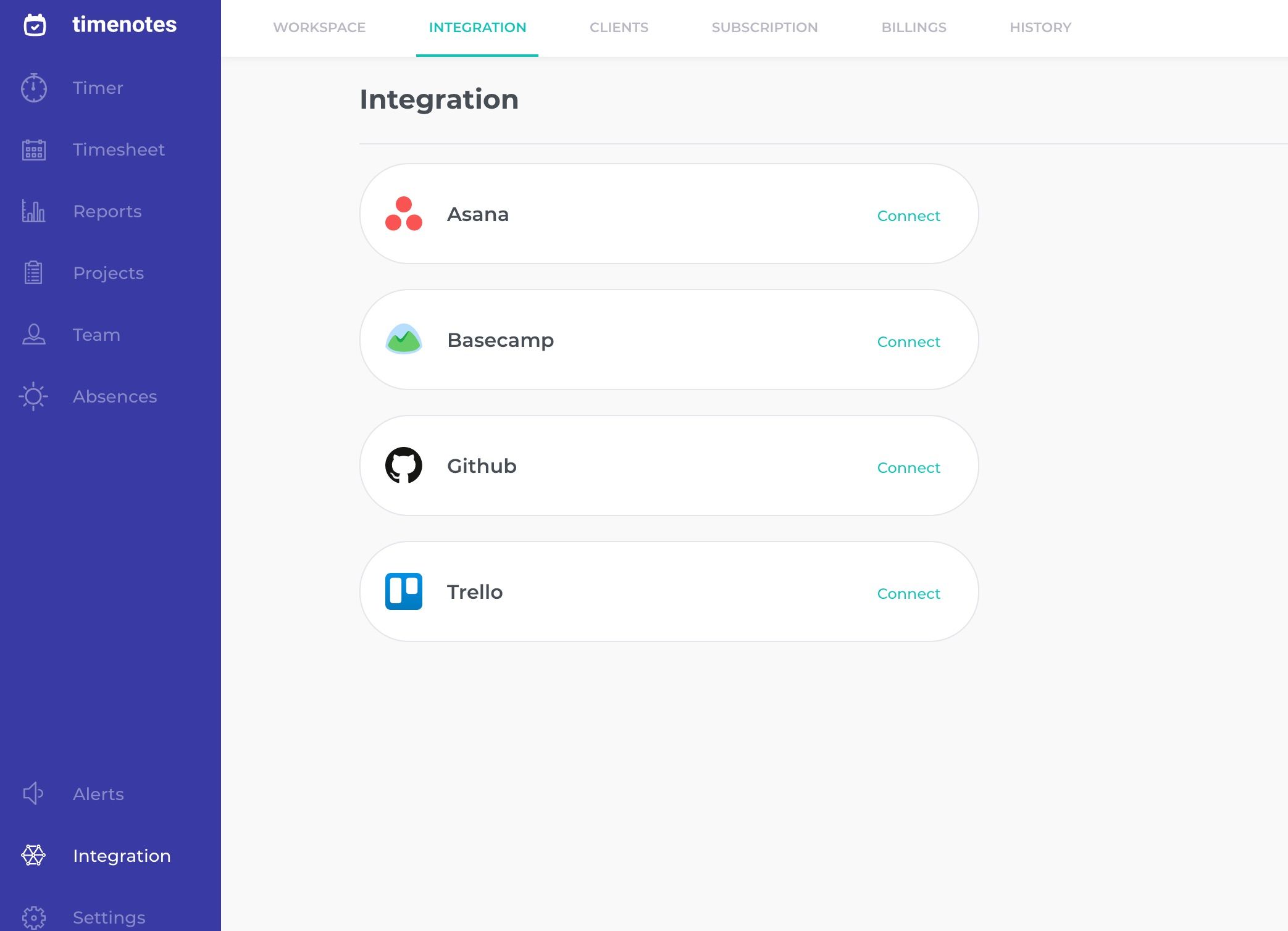Connect the Asana integration
This screenshot has width=1288, height=931.
click(x=908, y=216)
